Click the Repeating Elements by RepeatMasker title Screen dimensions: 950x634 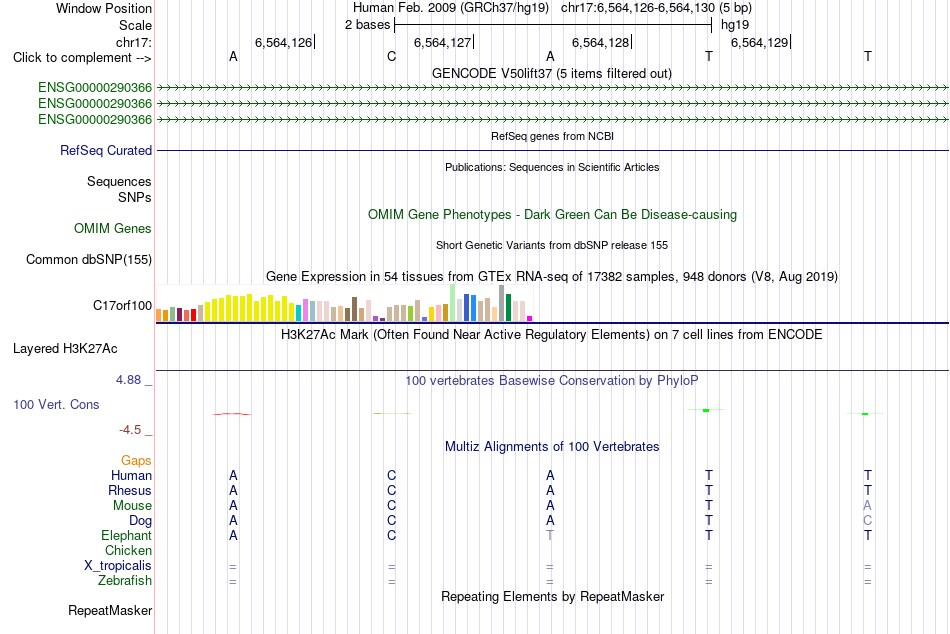tap(552, 597)
